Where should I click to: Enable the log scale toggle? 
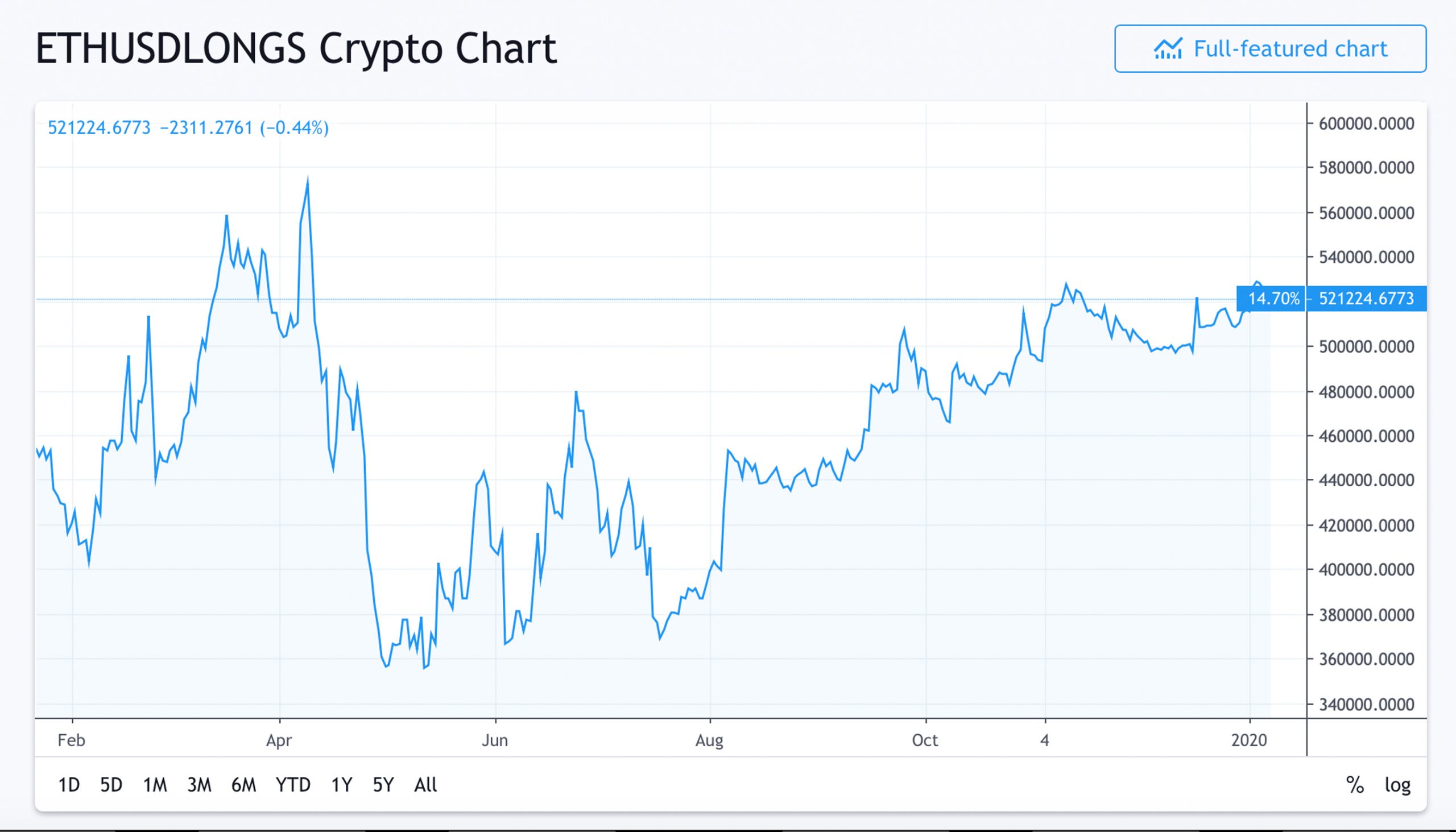[x=1397, y=785]
